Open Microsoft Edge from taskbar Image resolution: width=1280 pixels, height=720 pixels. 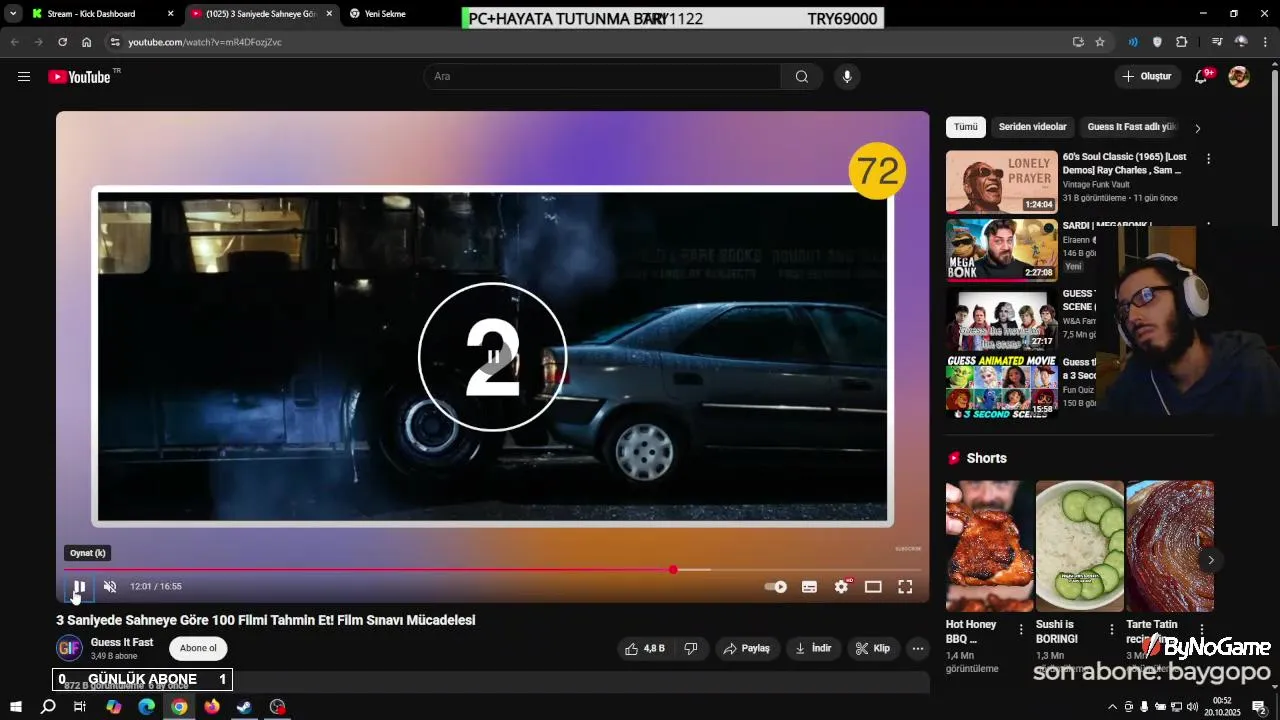146,707
